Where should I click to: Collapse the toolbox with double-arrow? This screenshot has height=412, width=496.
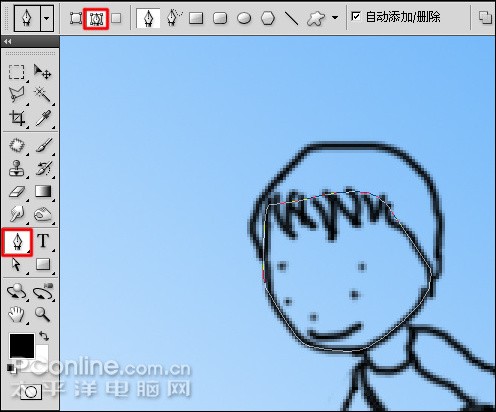tap(8, 41)
